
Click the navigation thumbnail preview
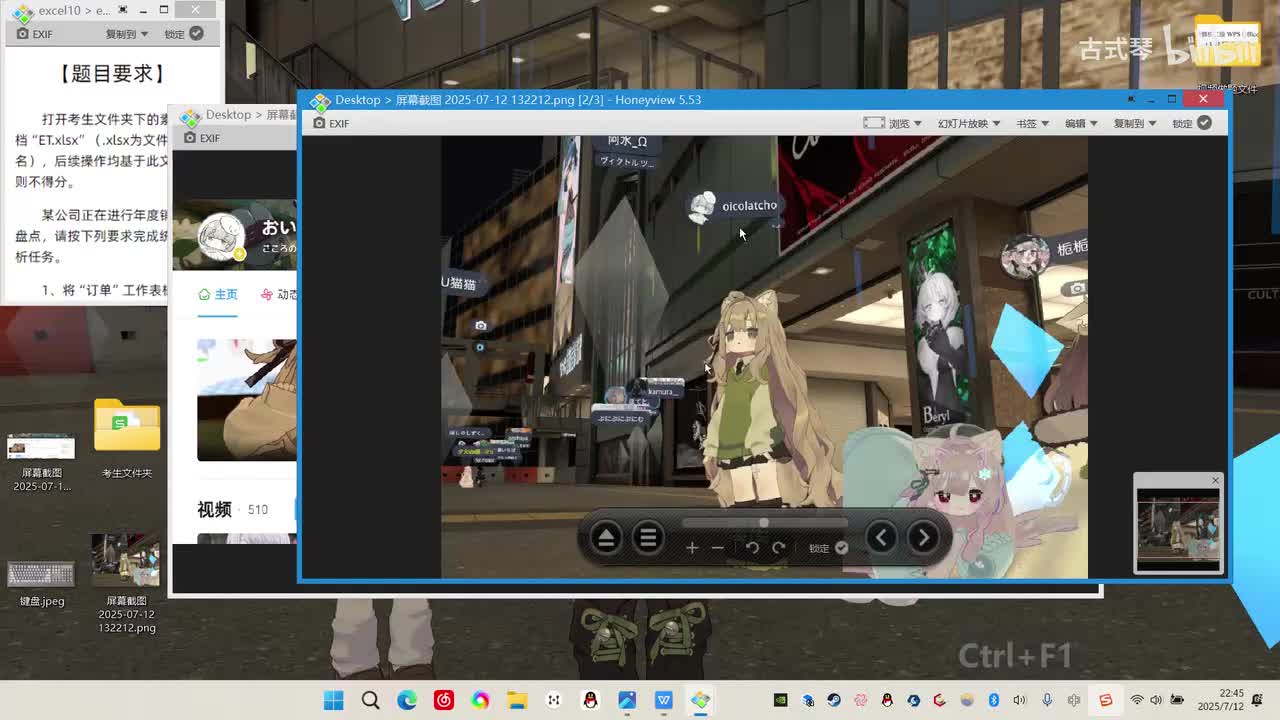click(1178, 529)
